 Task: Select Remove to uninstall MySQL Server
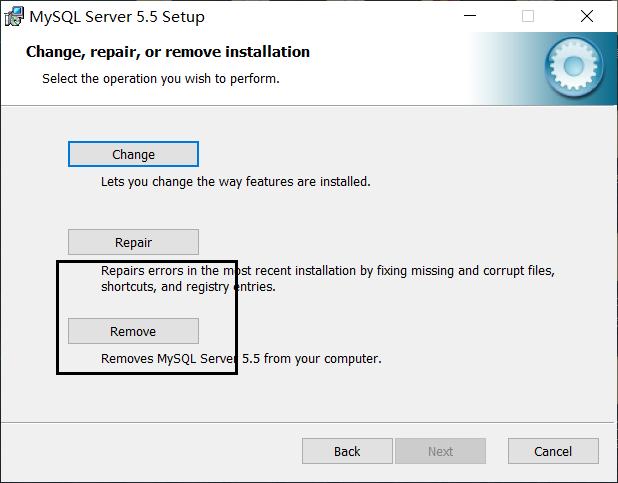(133, 331)
